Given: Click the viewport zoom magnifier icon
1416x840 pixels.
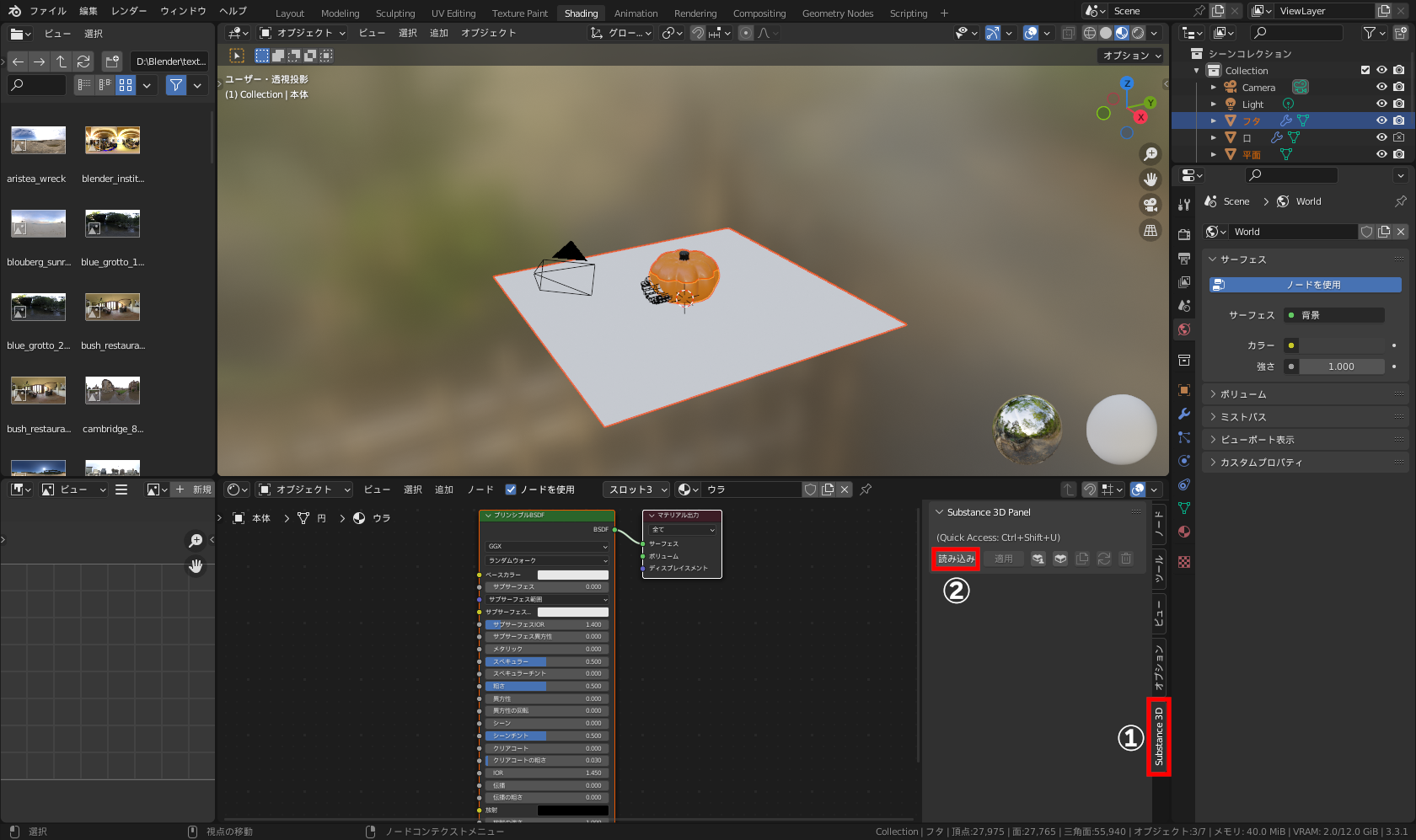Looking at the screenshot, I should click(x=1150, y=153).
